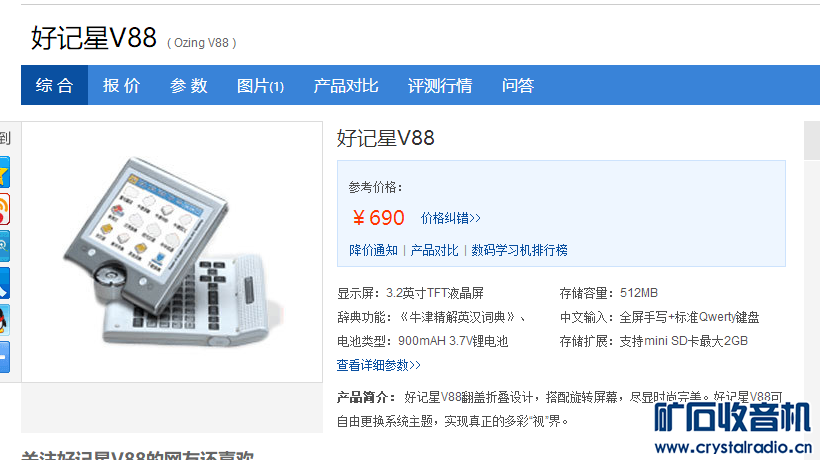The height and width of the screenshot is (460, 820).
Task: Open 产品对比 link under price
Action: [x=434, y=250]
